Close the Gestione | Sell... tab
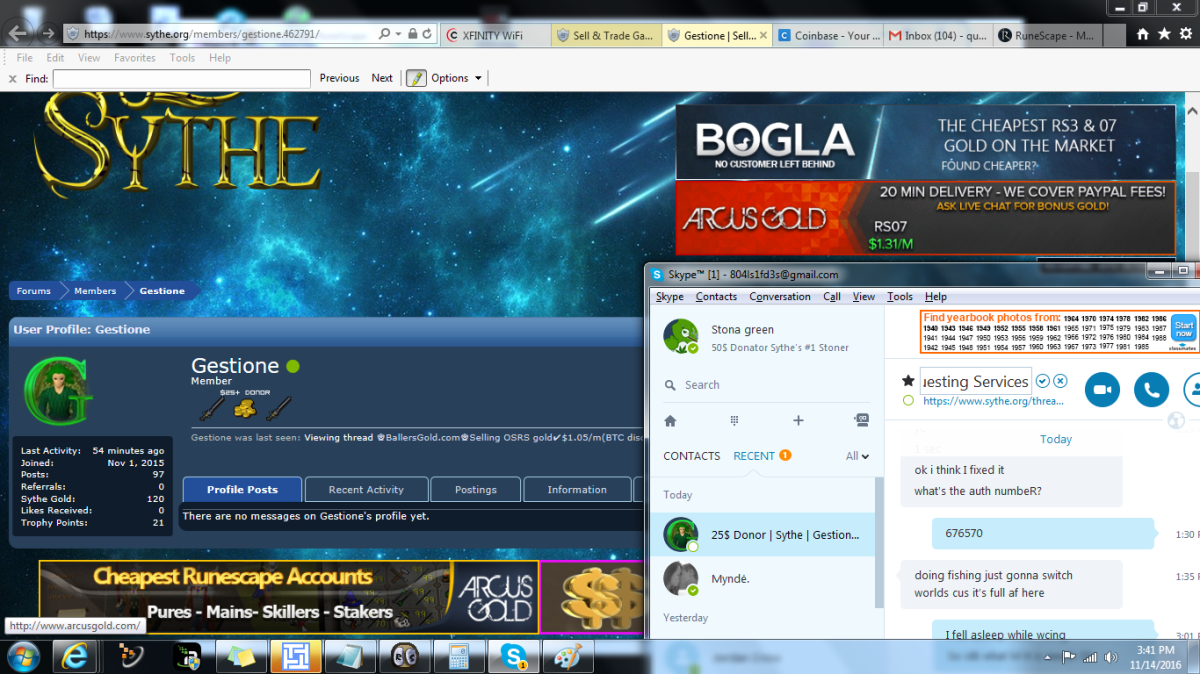Image resolution: width=1200 pixels, height=674 pixels. [764, 35]
